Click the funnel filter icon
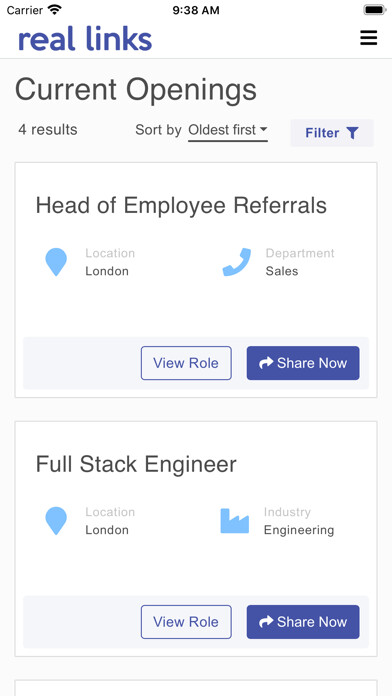392x696 pixels. coord(352,133)
